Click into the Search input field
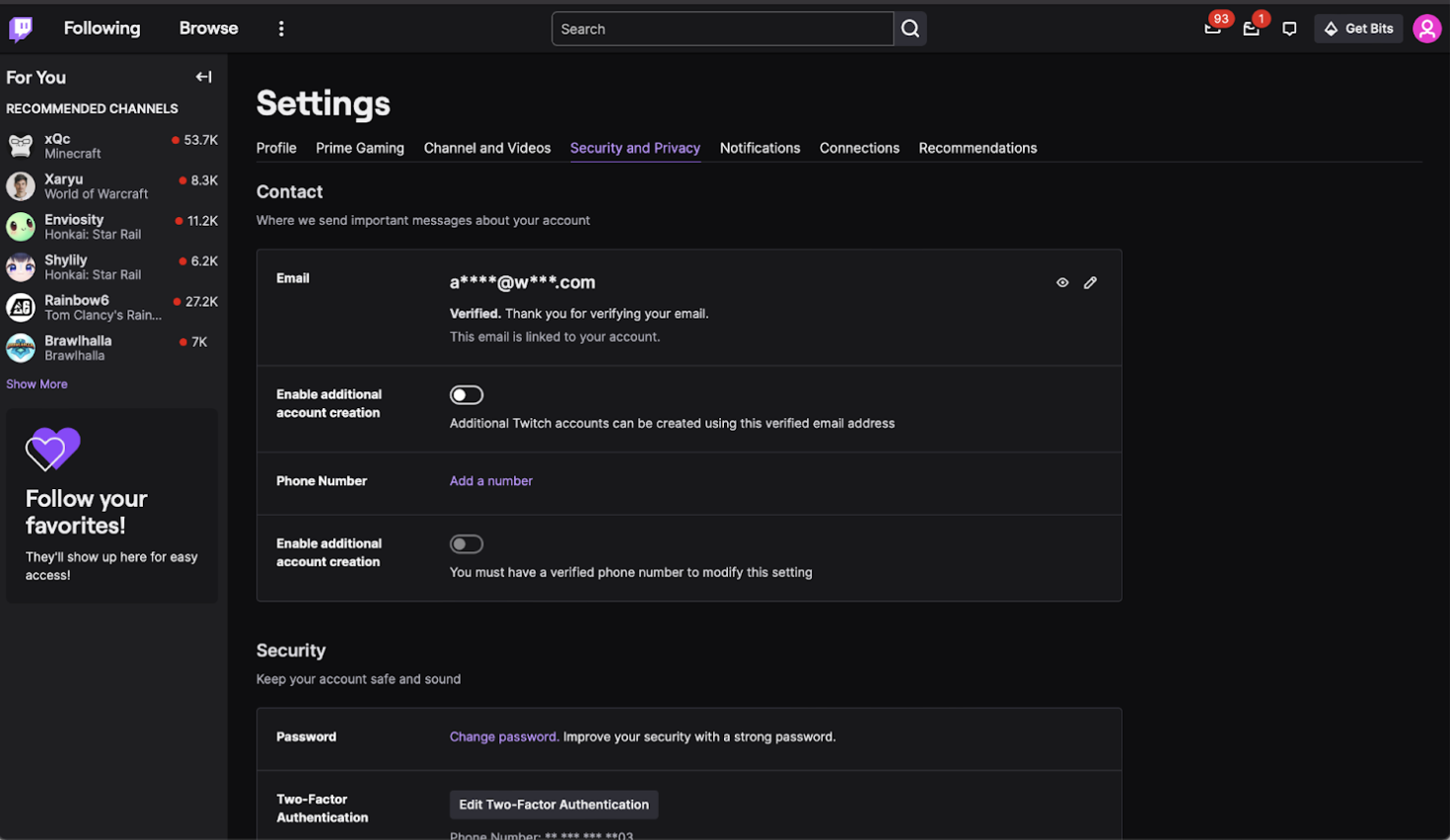Image resolution: width=1450 pixels, height=840 pixels. [722, 29]
